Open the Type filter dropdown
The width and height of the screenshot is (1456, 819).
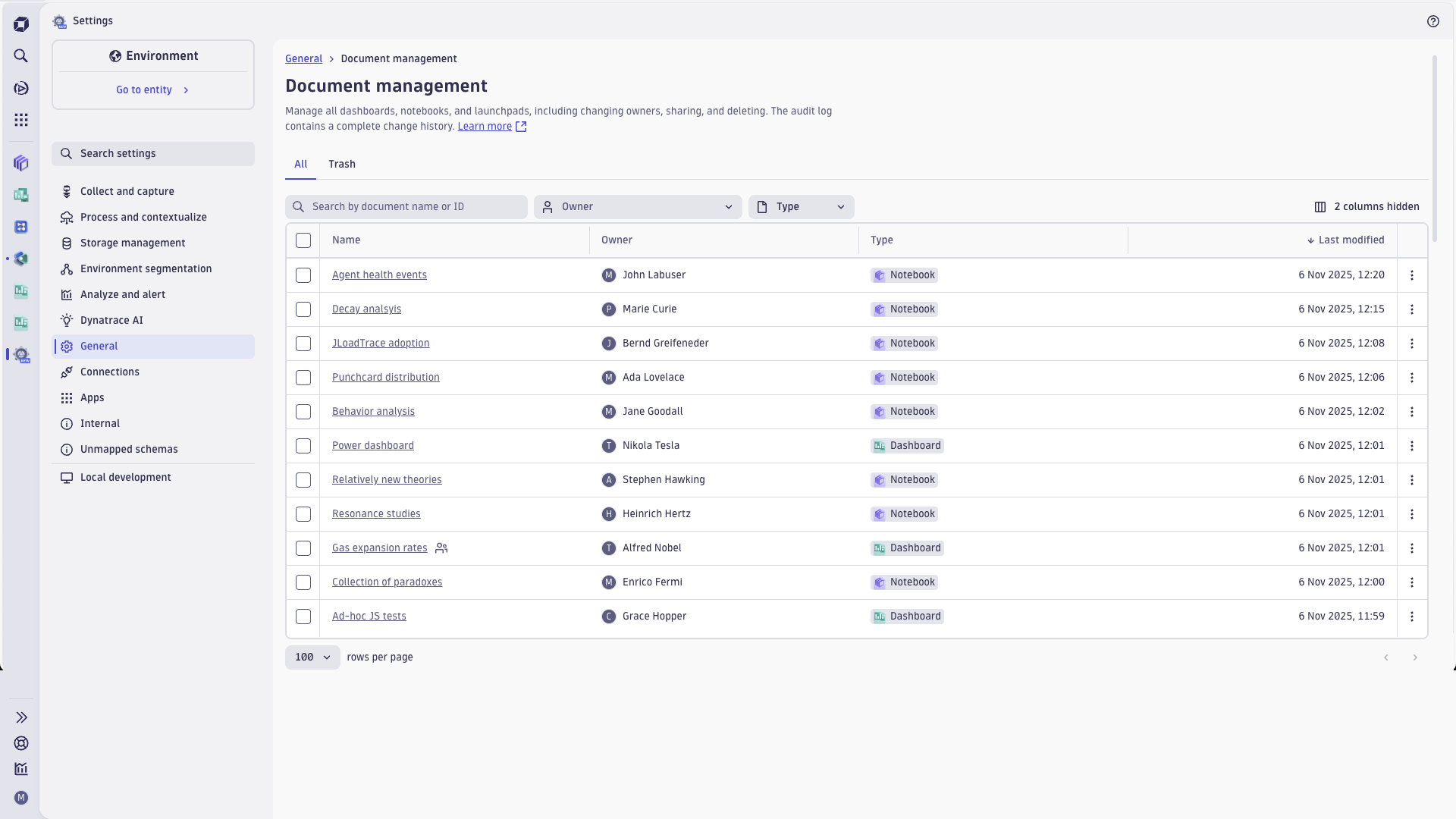click(x=802, y=206)
